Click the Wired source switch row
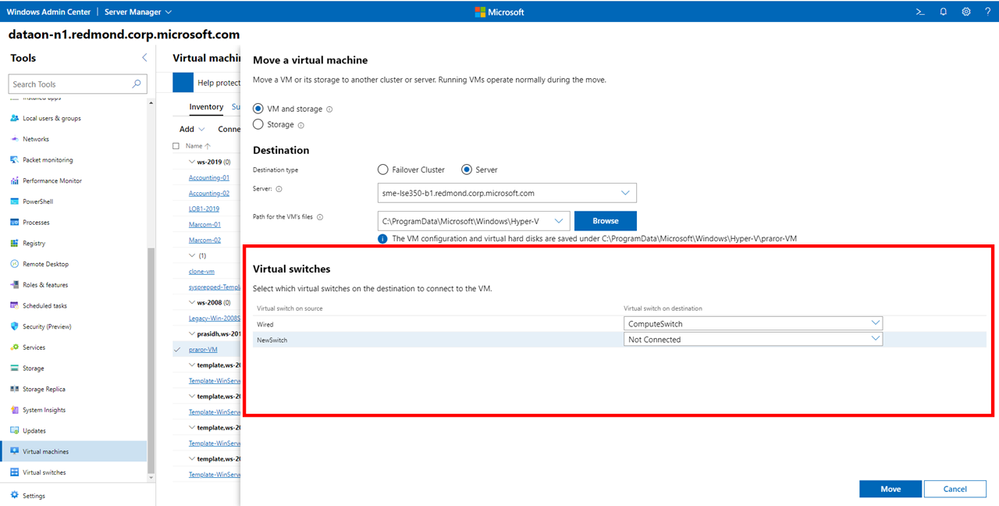 click(619, 324)
